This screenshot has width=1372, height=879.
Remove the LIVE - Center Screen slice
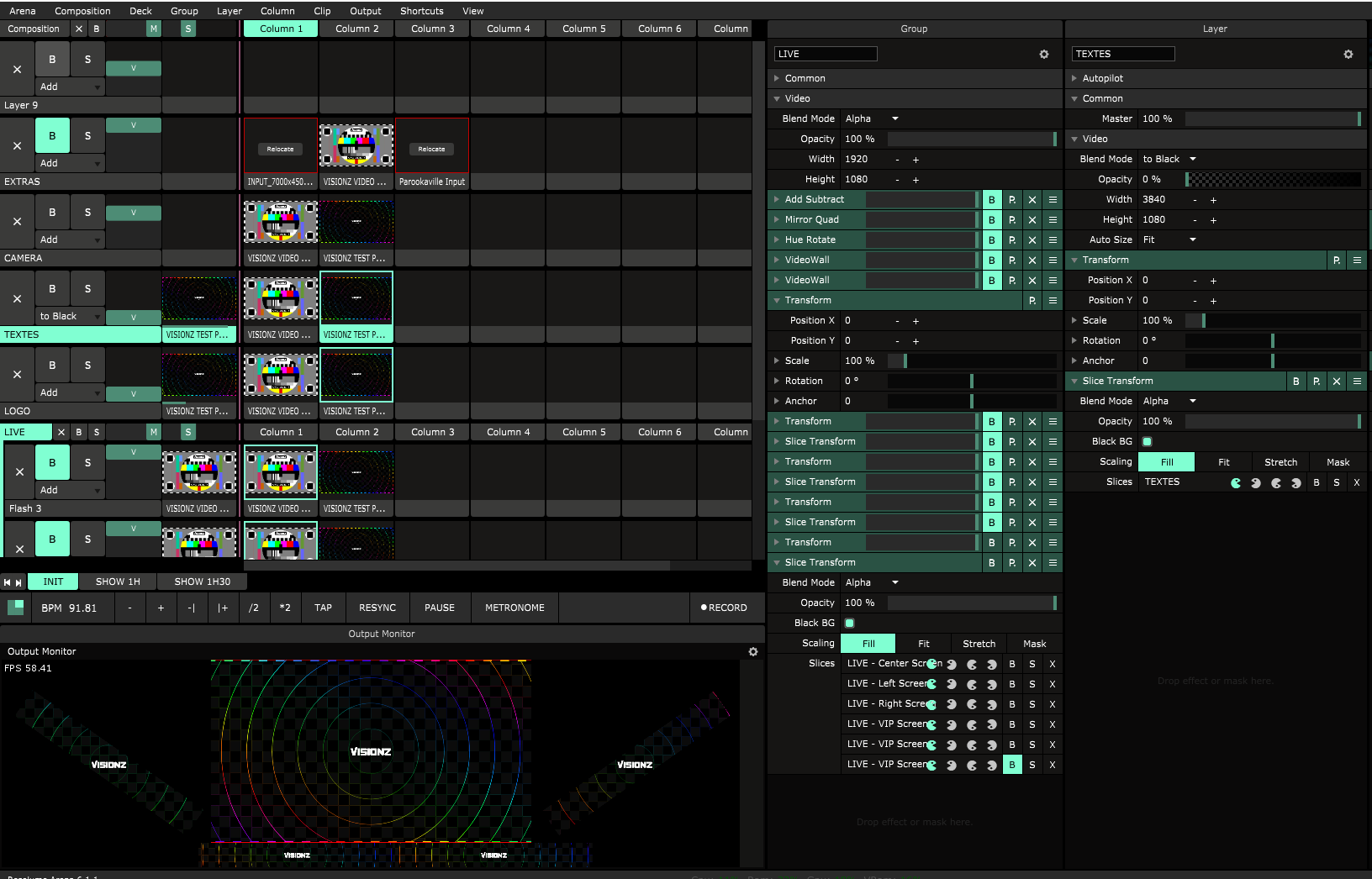pos(1052,665)
